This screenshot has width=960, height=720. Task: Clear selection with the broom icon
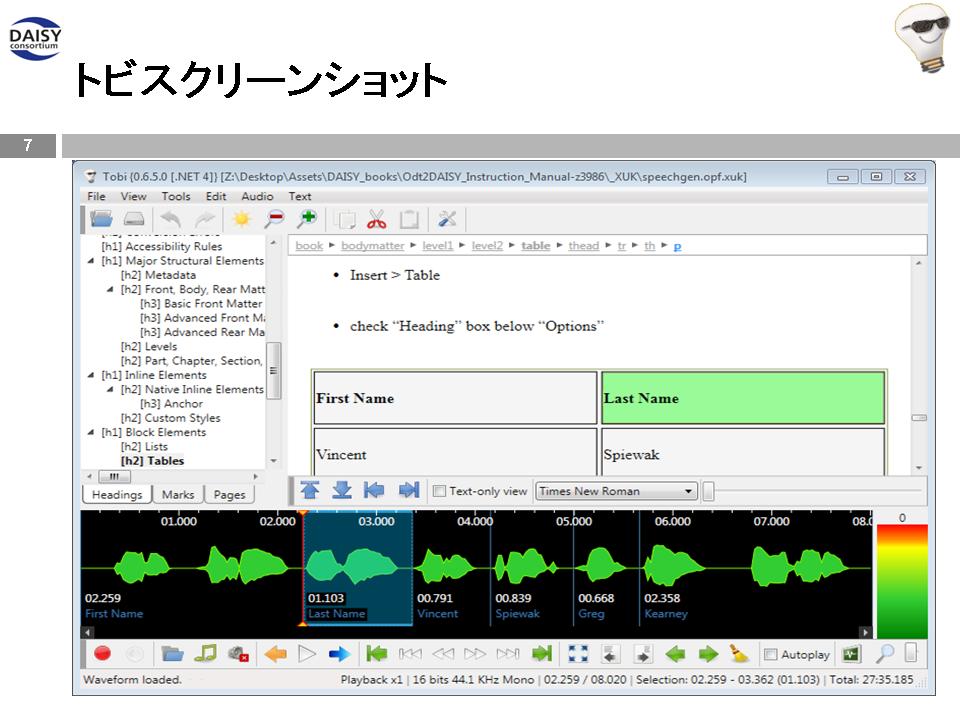pos(740,654)
